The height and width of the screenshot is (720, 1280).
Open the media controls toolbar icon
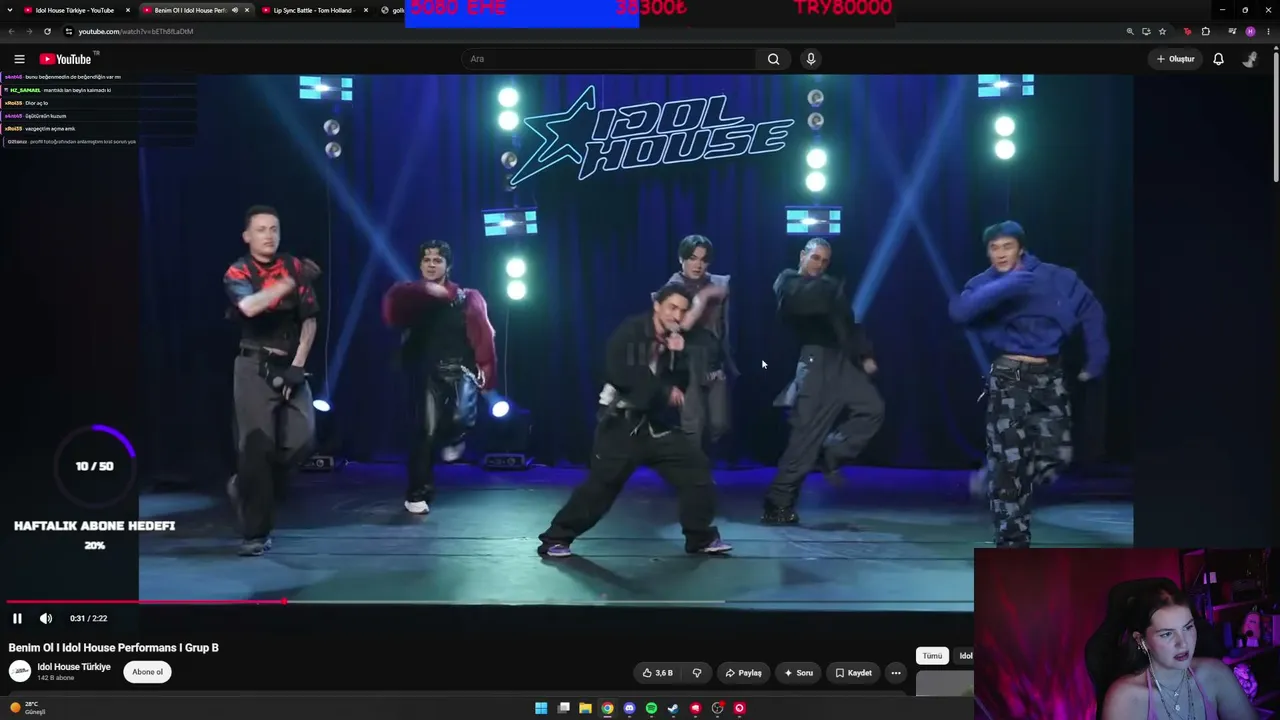tap(1232, 31)
